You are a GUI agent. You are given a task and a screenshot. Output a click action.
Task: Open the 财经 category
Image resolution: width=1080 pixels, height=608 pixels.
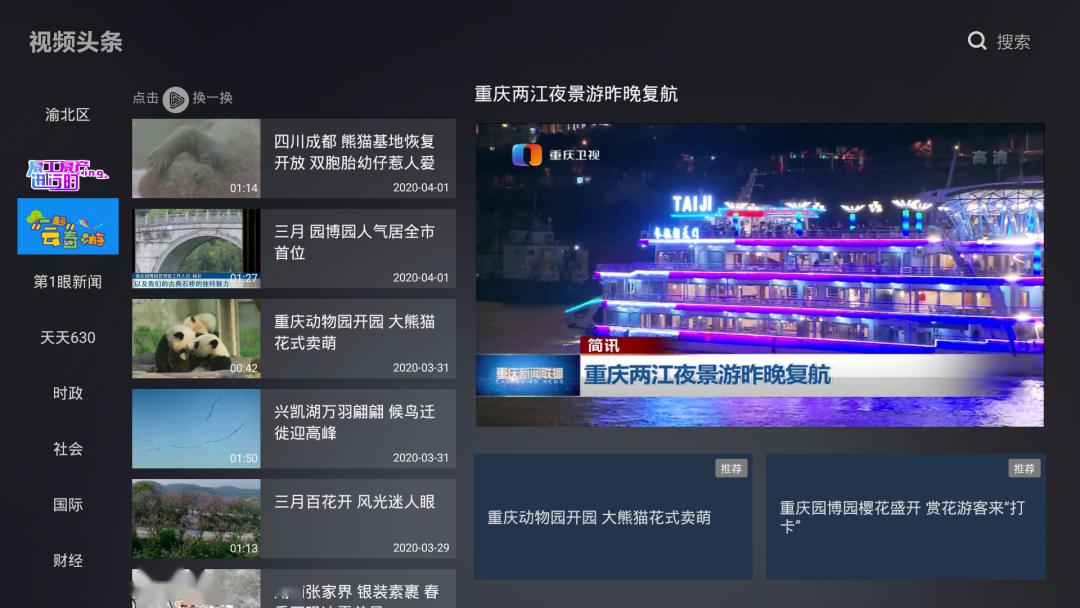pos(66,560)
